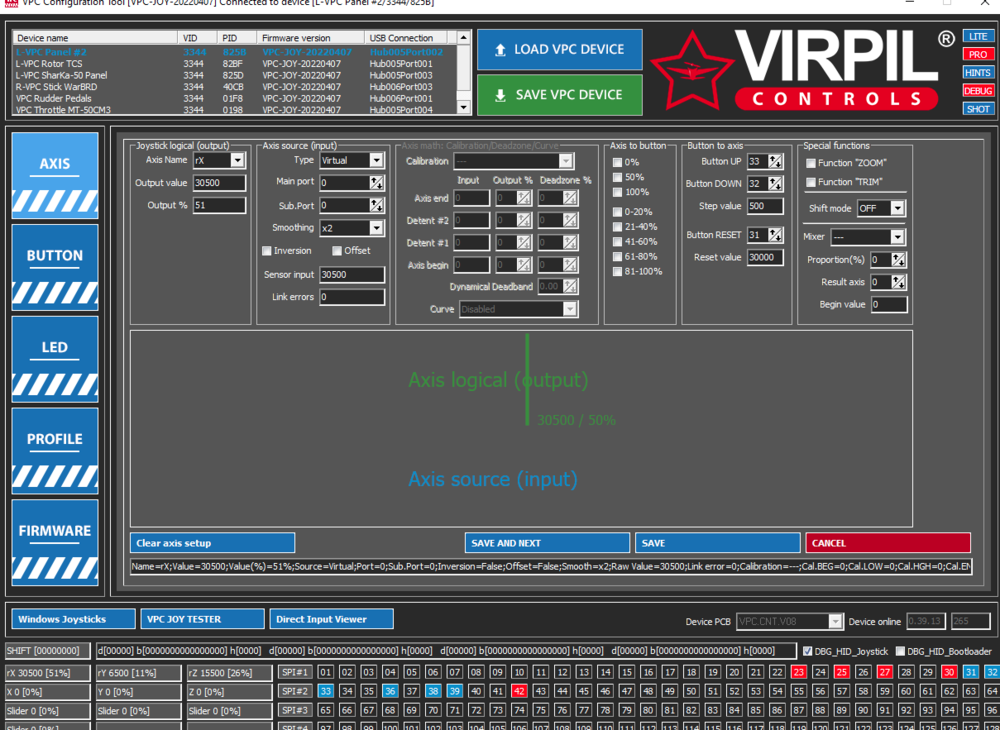Open Direct Input Viewer
Image resolution: width=1000 pixels, height=730 pixels.
coord(332,619)
